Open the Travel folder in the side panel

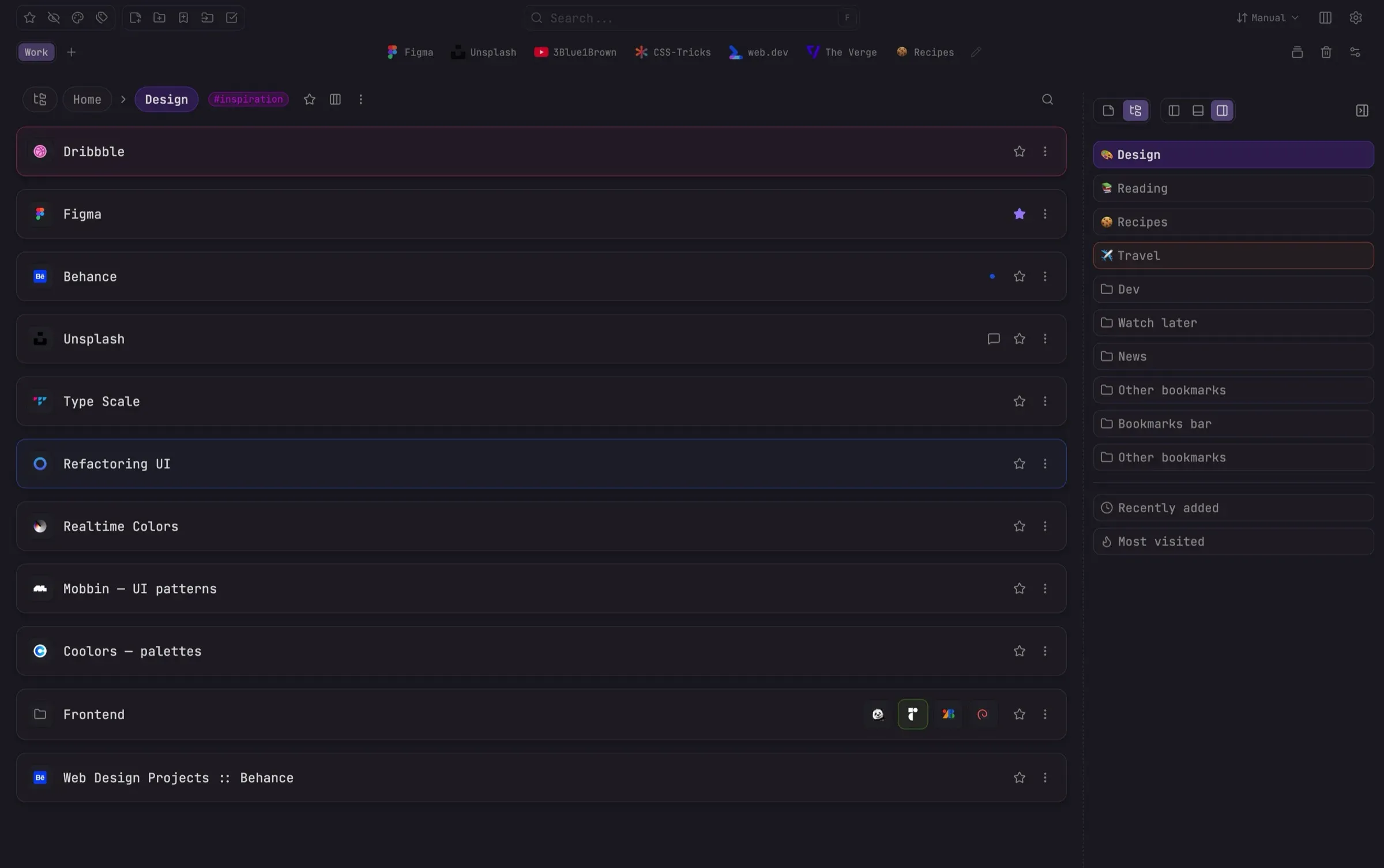click(1233, 255)
